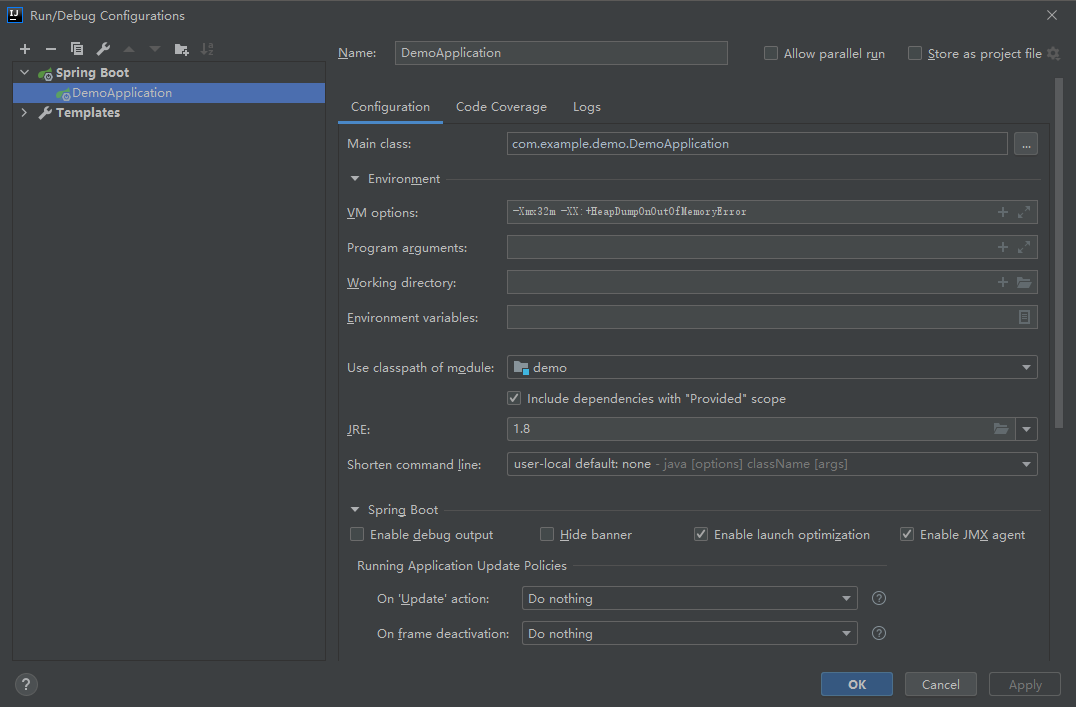Expand the VM options field editor
The width and height of the screenshot is (1076, 707).
[x=1024, y=212]
